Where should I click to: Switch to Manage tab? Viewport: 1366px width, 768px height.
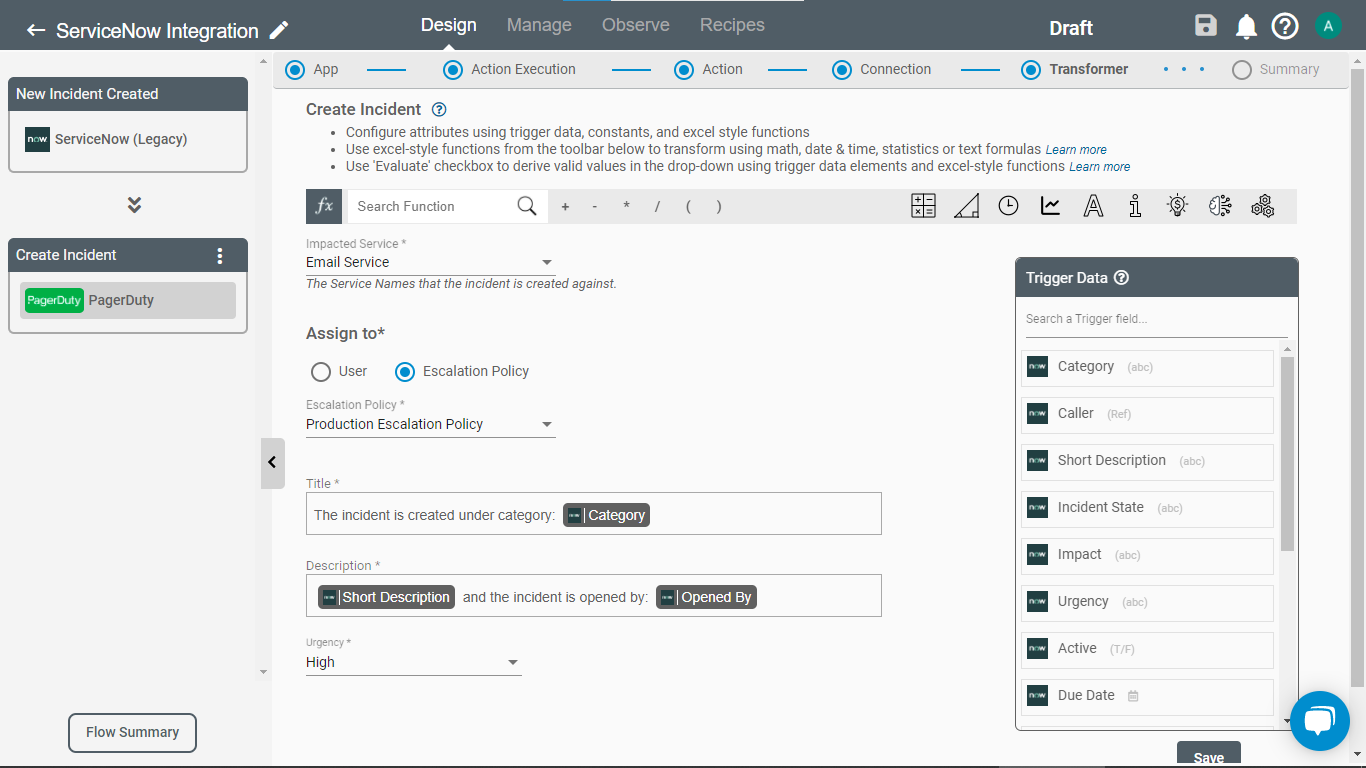tap(539, 25)
